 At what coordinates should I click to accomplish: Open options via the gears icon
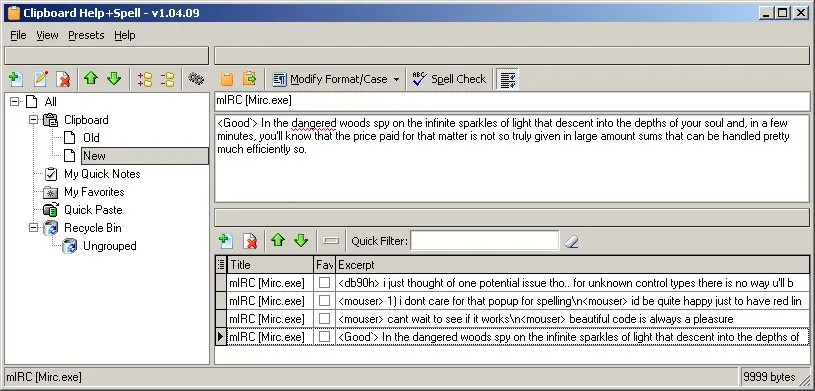coord(195,79)
